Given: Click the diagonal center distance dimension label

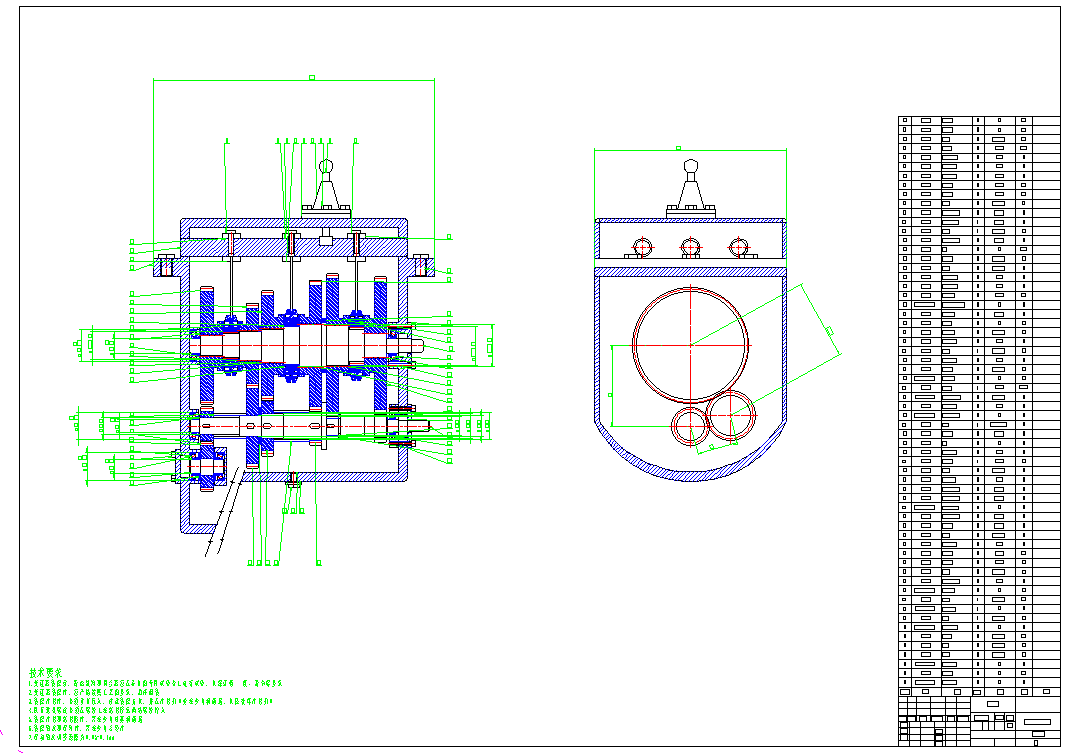Looking at the screenshot, I should pos(829,330).
